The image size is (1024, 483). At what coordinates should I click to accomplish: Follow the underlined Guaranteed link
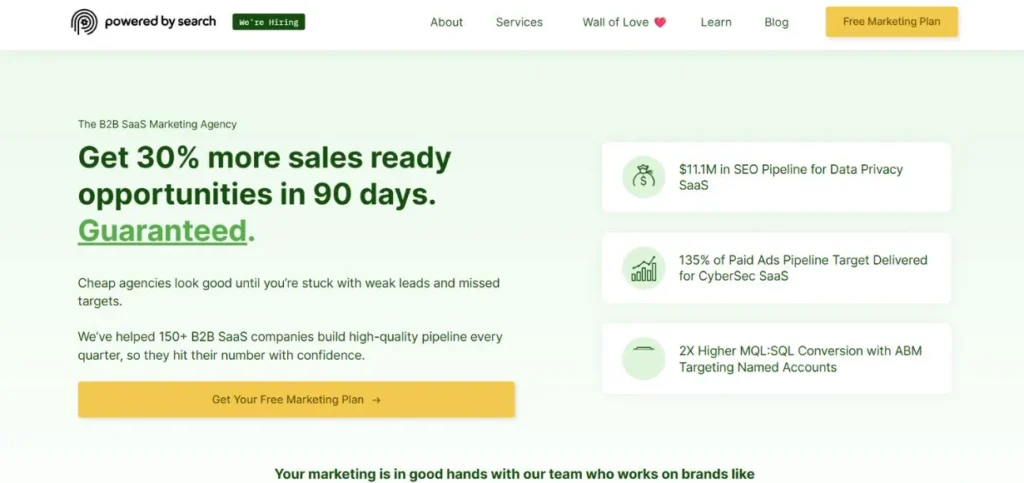coord(162,231)
